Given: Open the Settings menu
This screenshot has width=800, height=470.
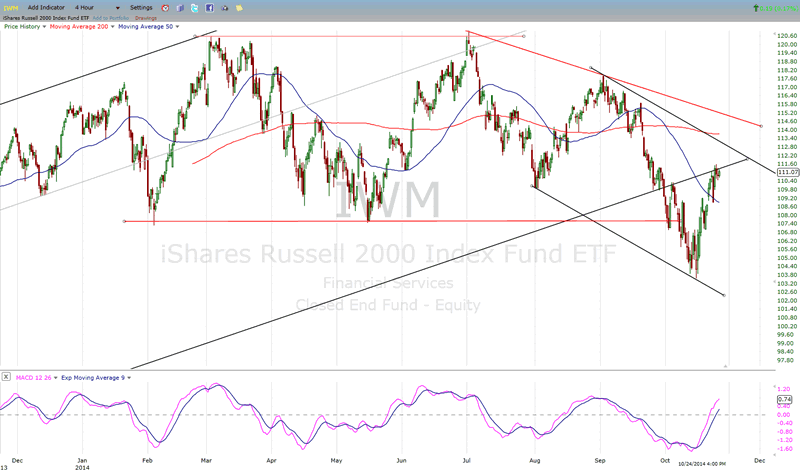Looking at the screenshot, I should point(141,8).
